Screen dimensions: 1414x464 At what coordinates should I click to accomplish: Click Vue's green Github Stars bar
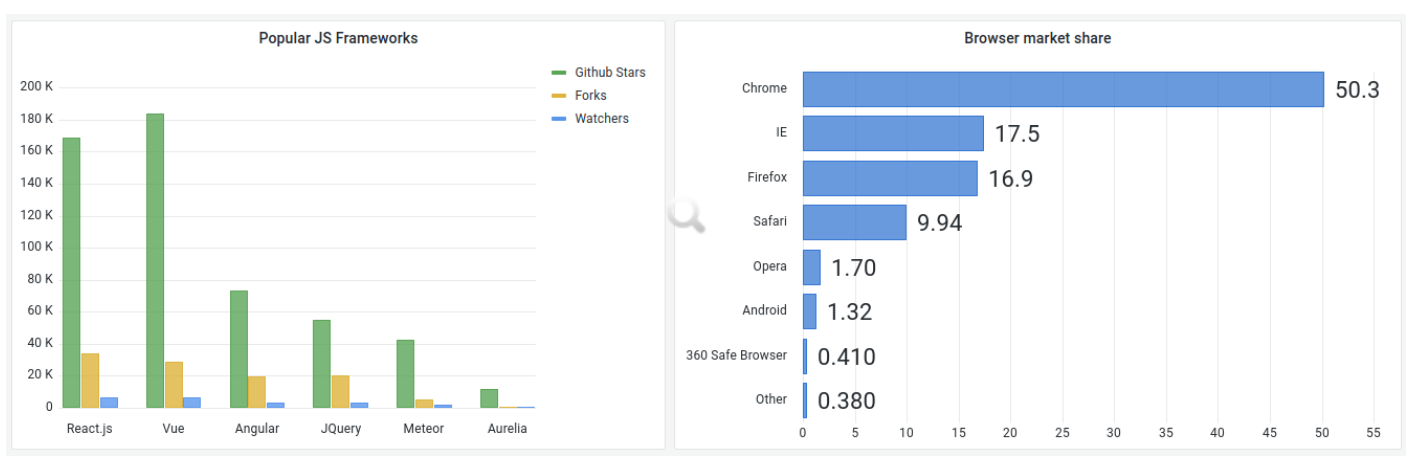155,260
